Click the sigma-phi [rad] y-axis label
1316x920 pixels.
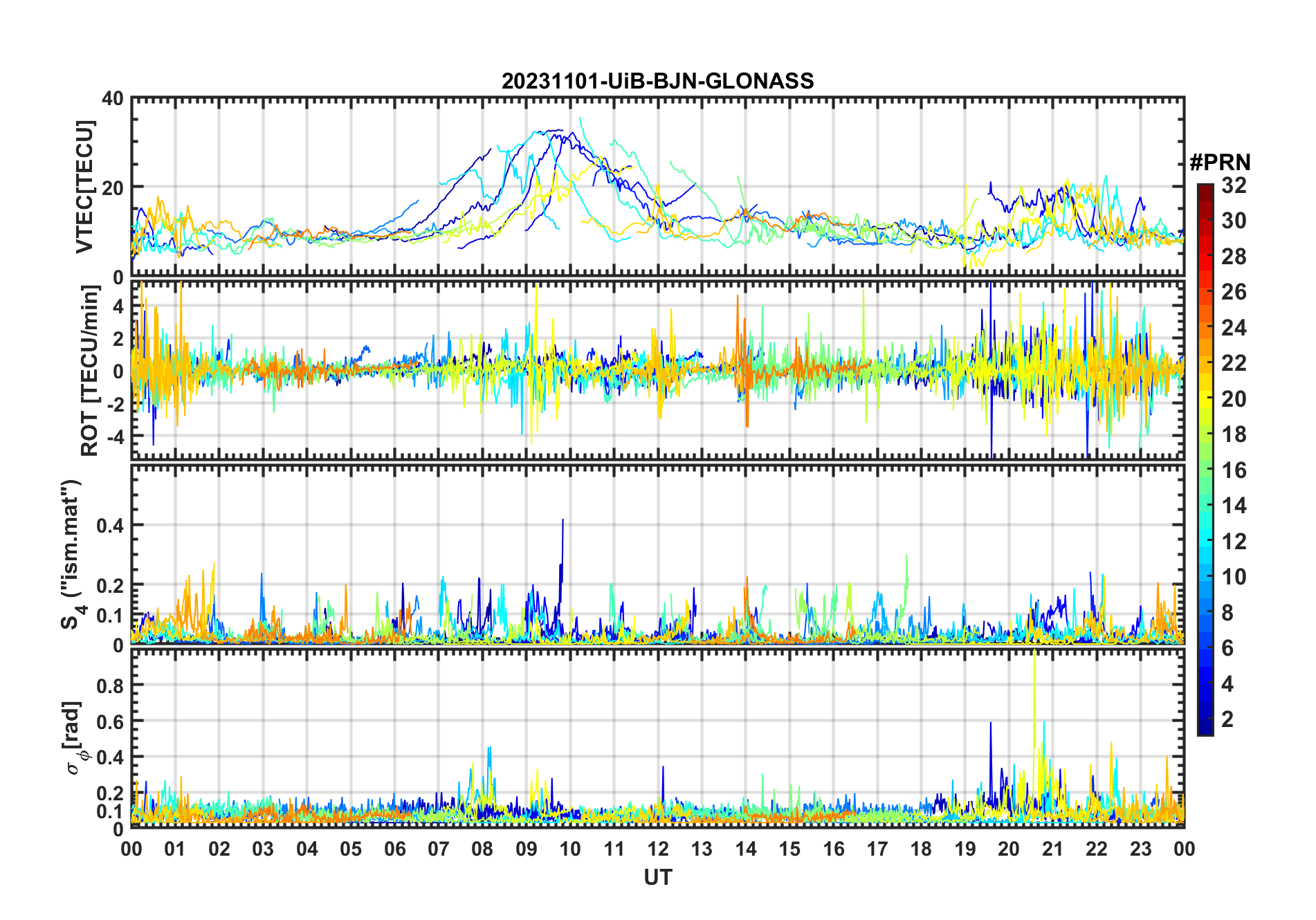[73, 737]
